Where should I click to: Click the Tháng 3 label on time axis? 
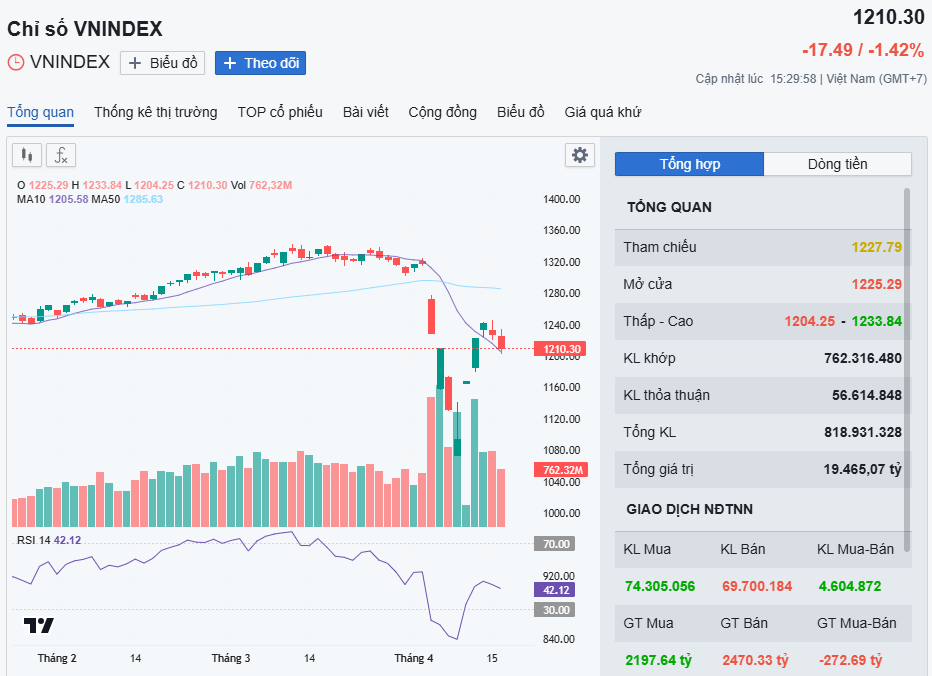(231, 658)
